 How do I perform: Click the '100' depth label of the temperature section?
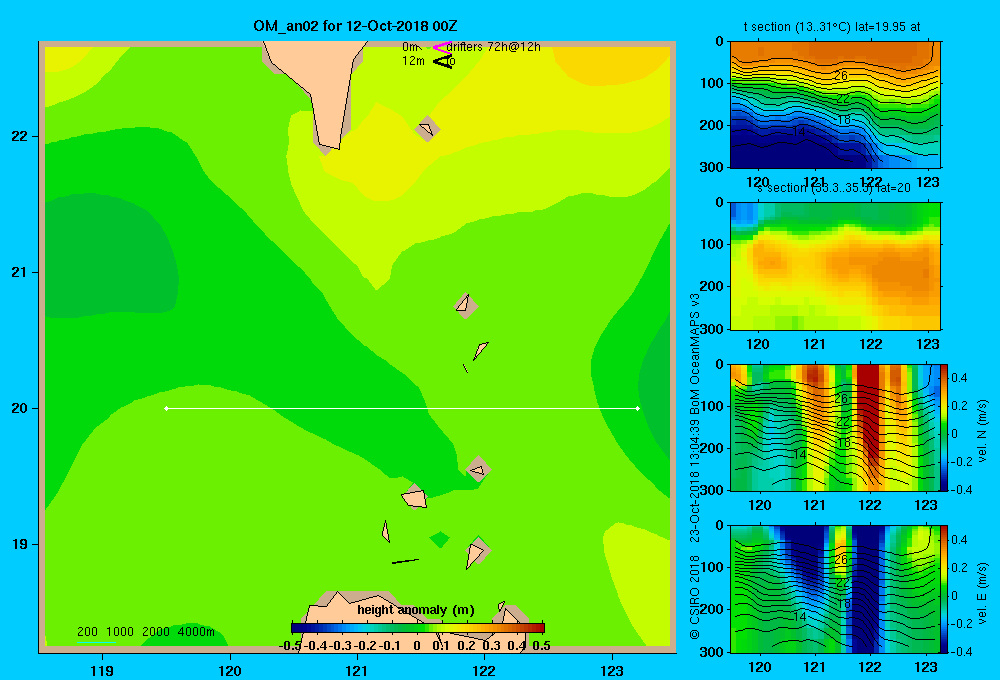coord(713,83)
